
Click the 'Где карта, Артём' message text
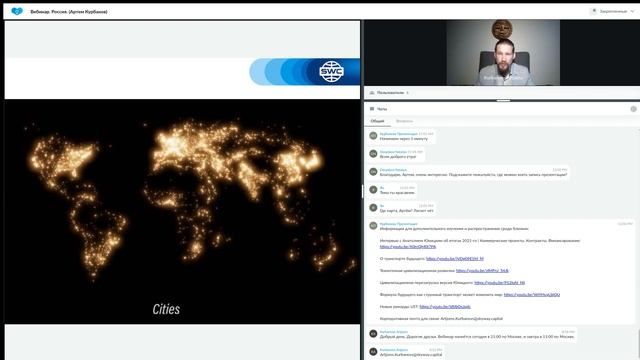tap(407, 211)
